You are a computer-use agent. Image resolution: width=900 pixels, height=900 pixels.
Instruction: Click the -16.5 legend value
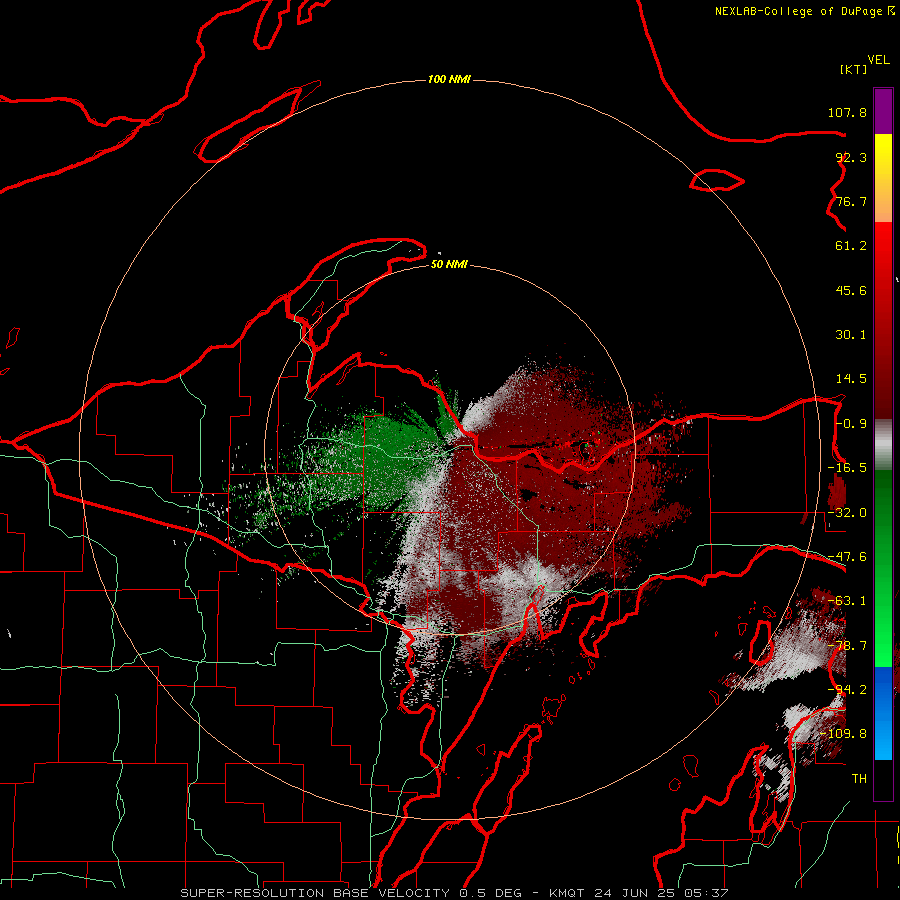847,468
